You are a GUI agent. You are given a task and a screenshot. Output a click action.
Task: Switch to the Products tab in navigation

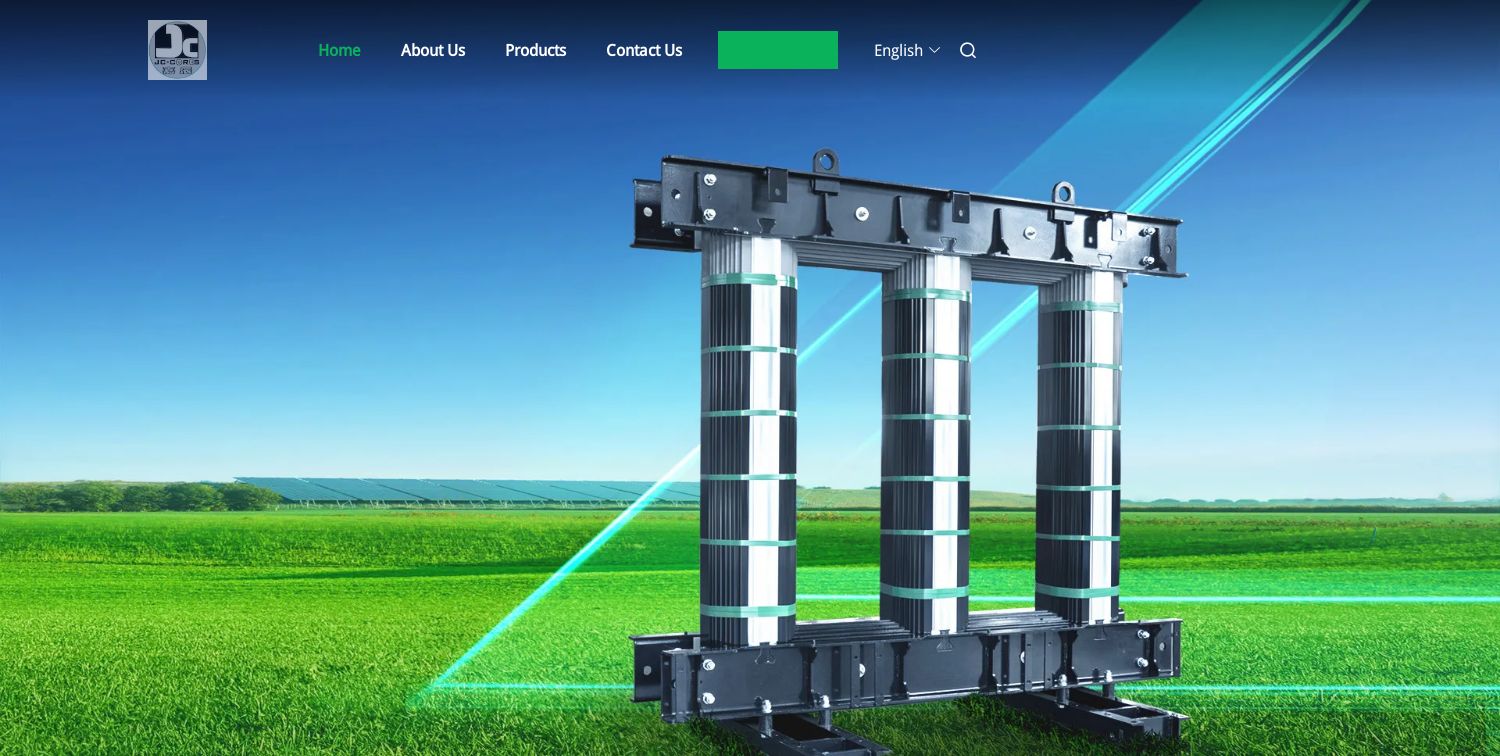(x=536, y=50)
